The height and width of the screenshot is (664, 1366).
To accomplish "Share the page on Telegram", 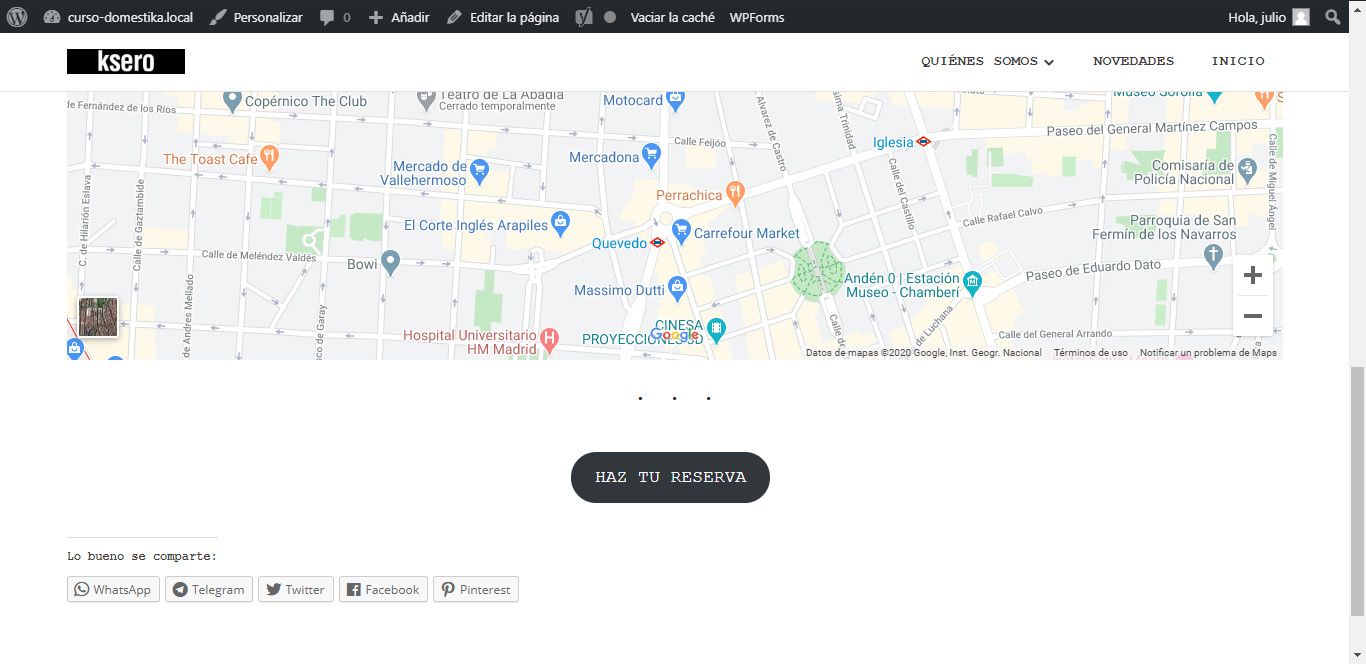I will pos(209,590).
